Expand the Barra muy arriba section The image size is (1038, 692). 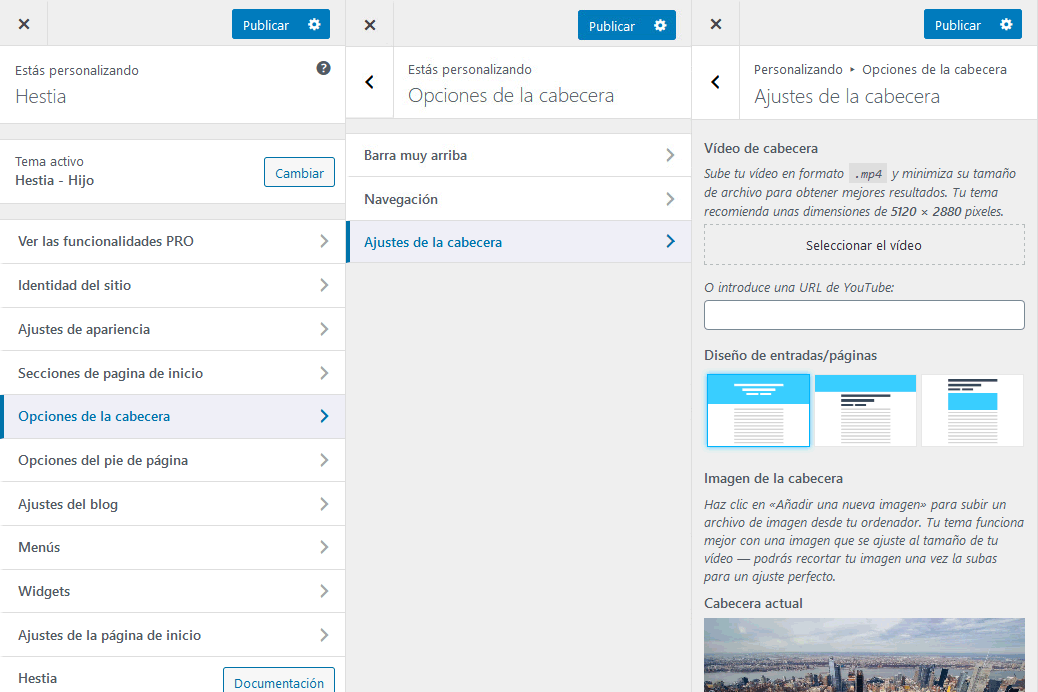point(518,156)
